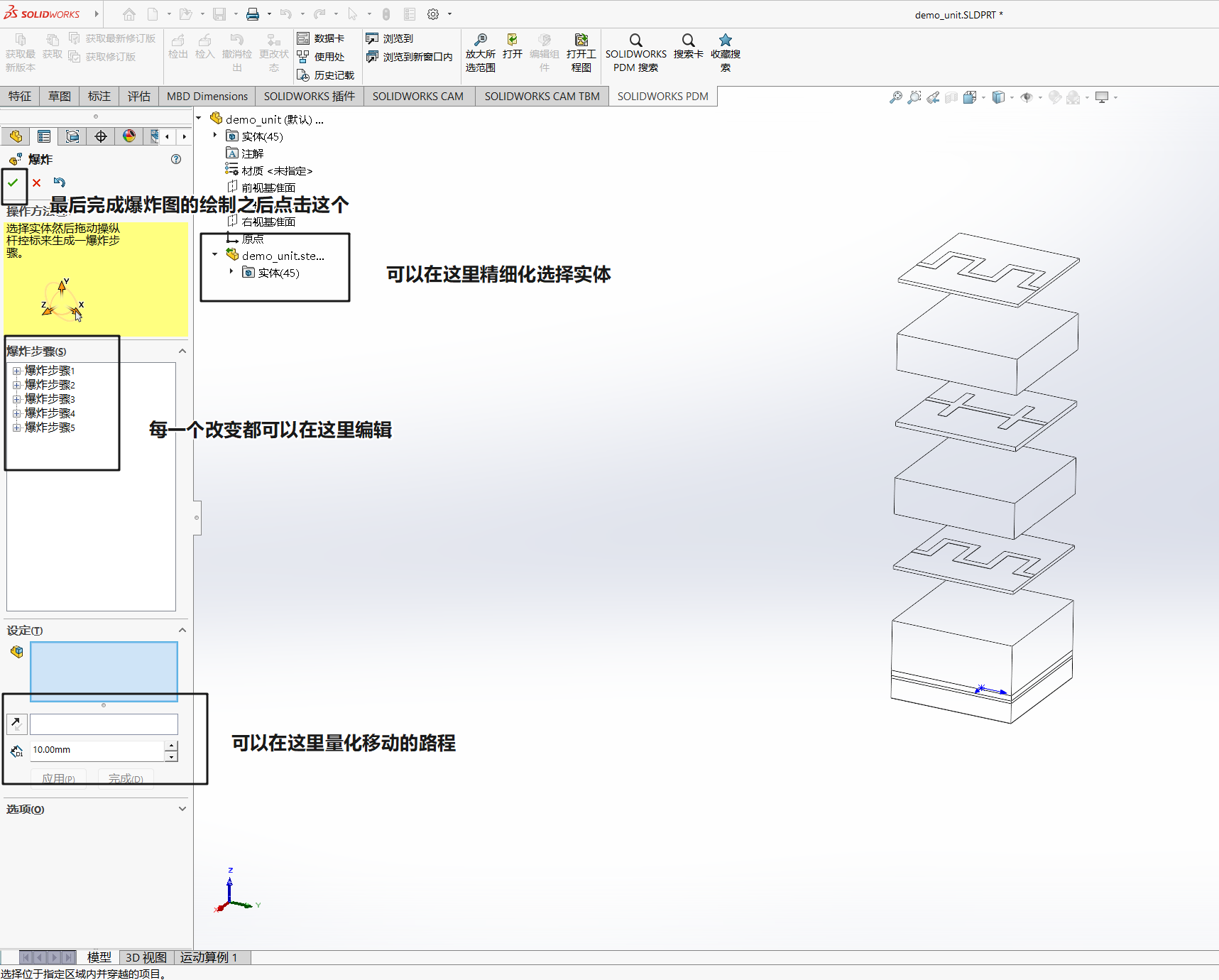Confirm the explode view with green checkmark

tap(13, 183)
